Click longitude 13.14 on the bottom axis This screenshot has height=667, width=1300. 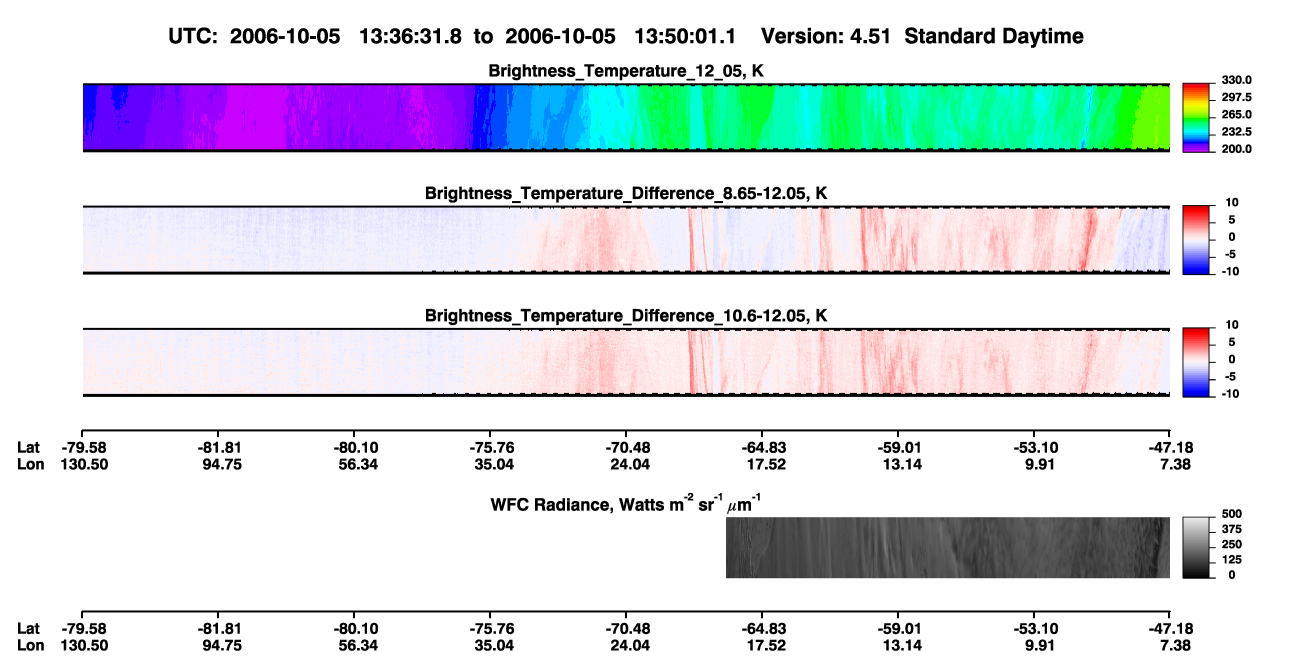(x=901, y=645)
